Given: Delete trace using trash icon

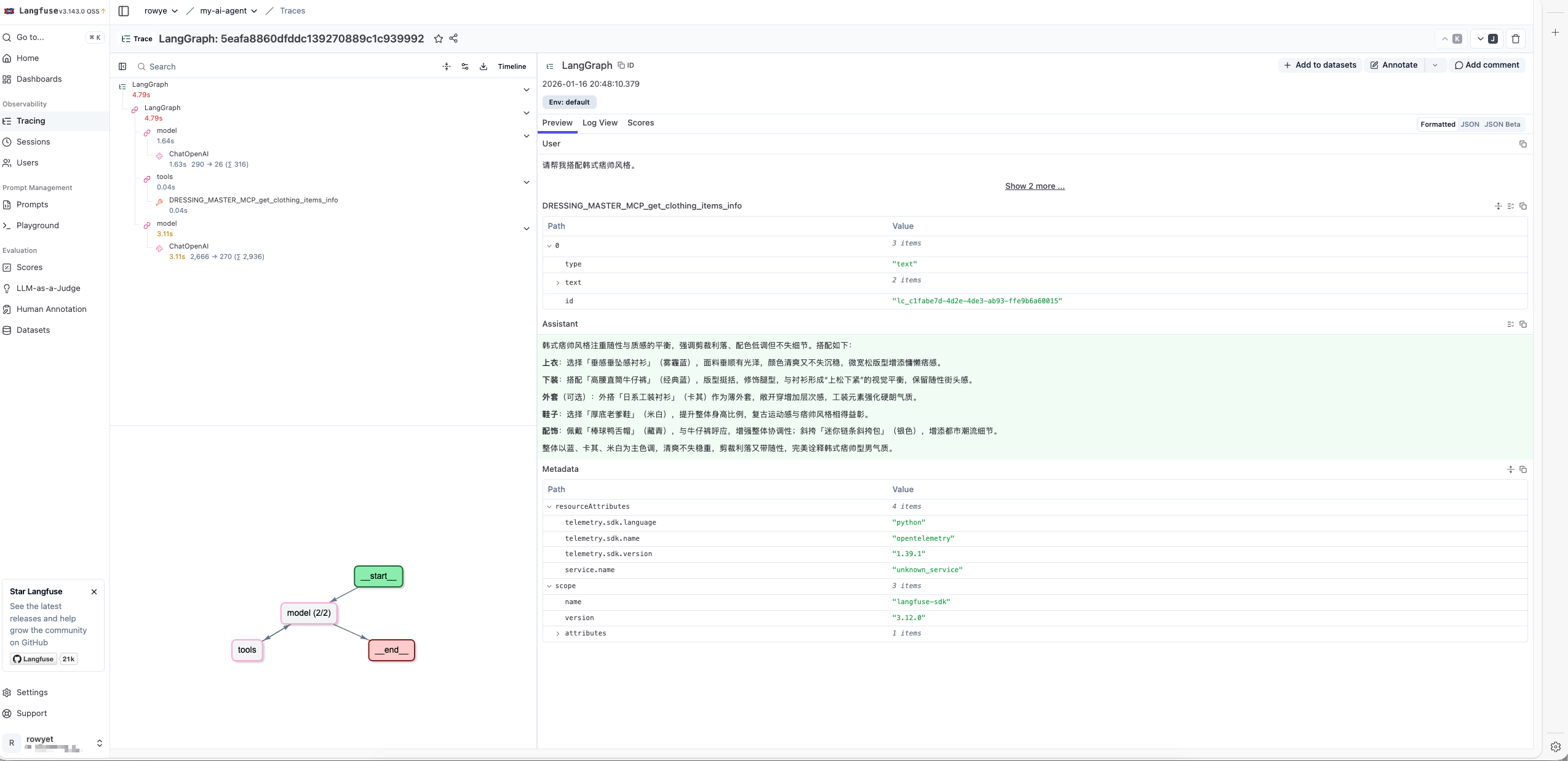Looking at the screenshot, I should click(x=1516, y=39).
